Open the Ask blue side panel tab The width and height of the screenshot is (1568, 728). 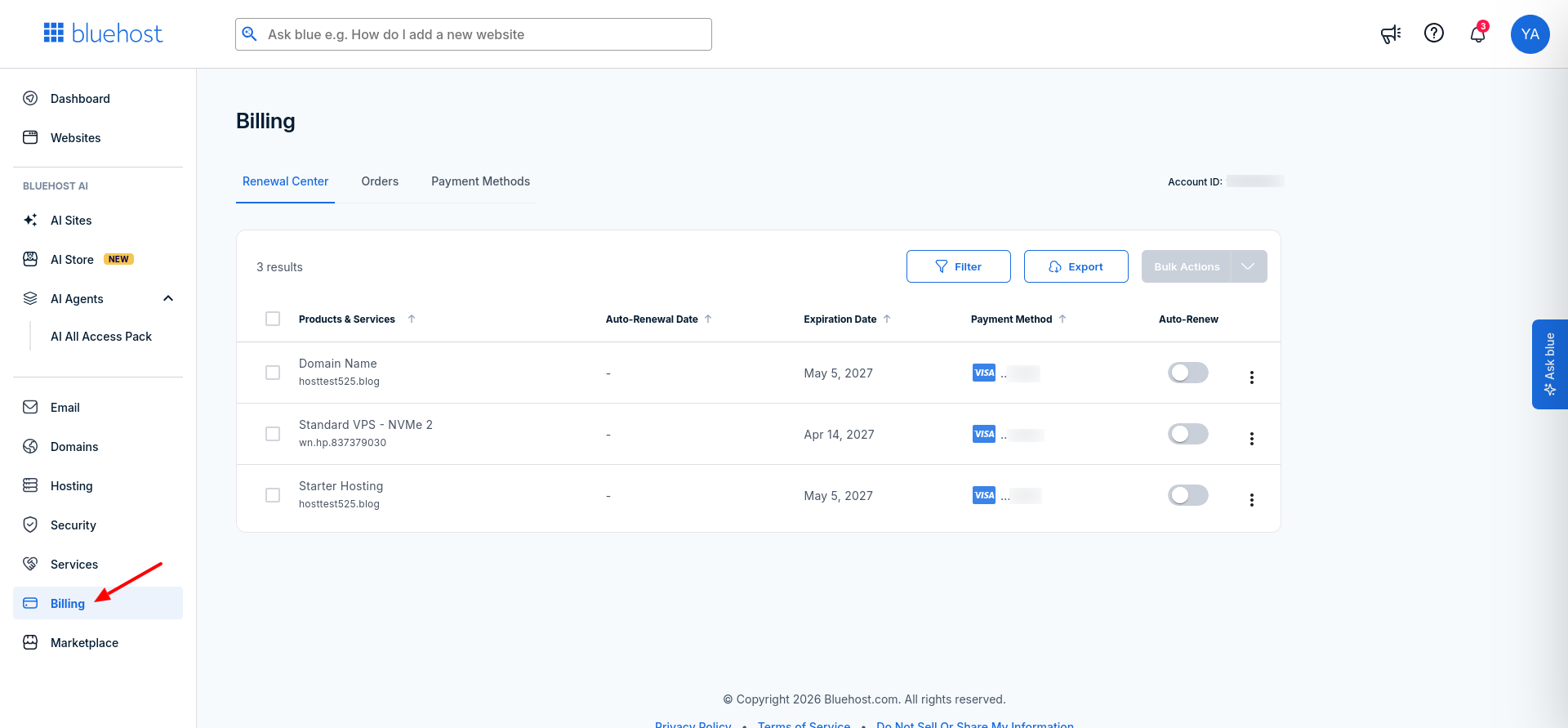[x=1549, y=364]
